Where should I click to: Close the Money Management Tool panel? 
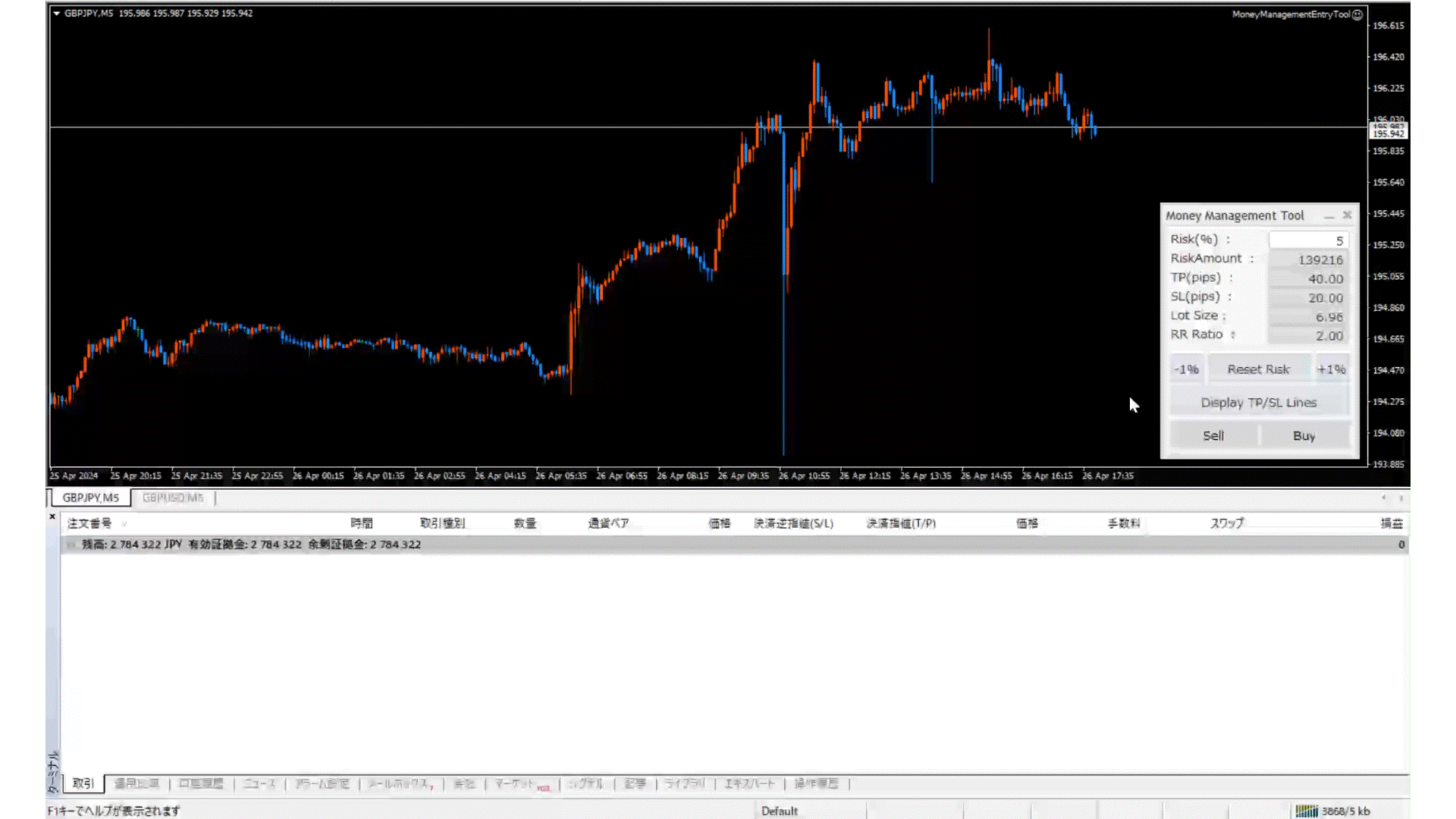1347,215
